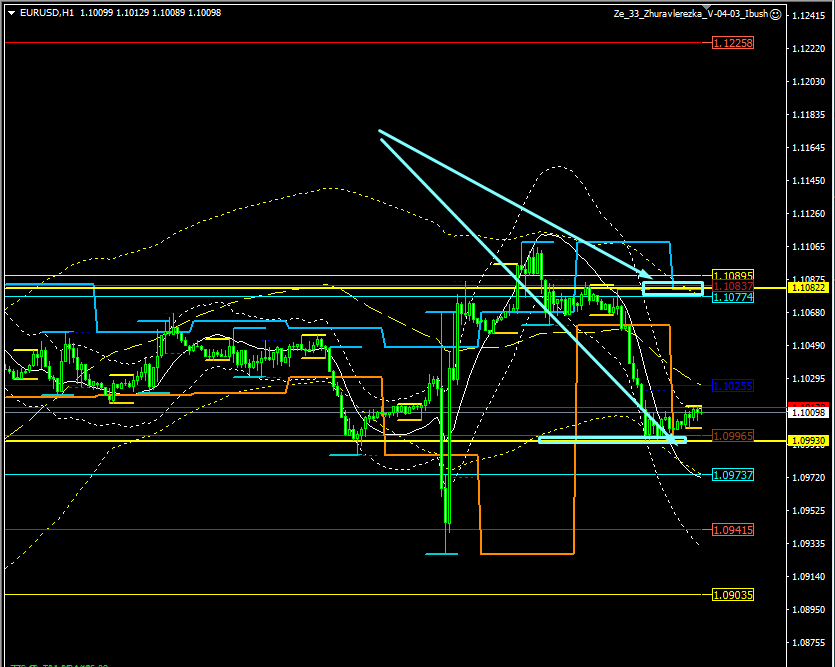Screen dimensions: 835x667
Task: Click the high price 1.10129 in header
Action: tap(133, 13)
